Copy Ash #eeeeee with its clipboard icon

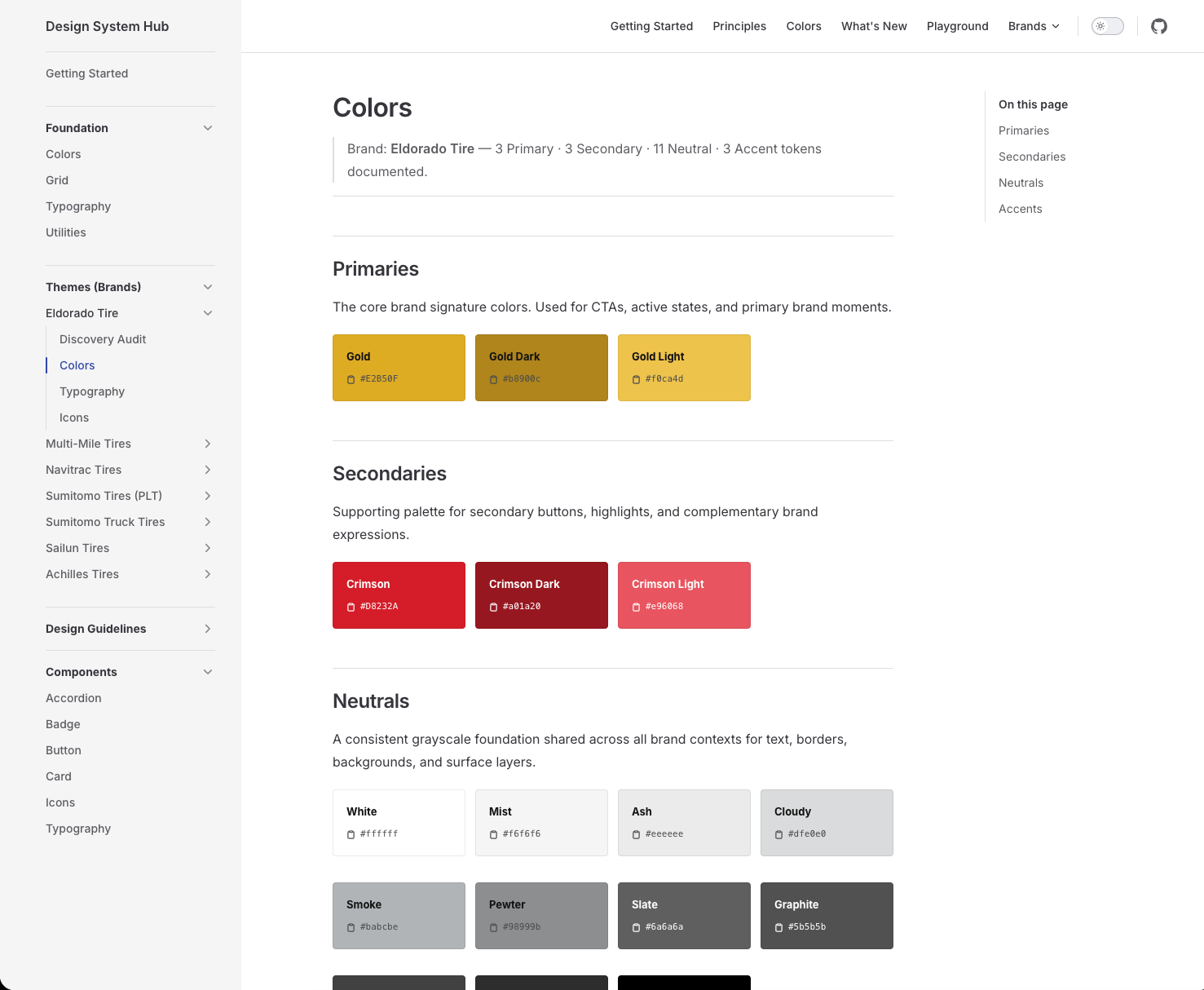tap(637, 834)
